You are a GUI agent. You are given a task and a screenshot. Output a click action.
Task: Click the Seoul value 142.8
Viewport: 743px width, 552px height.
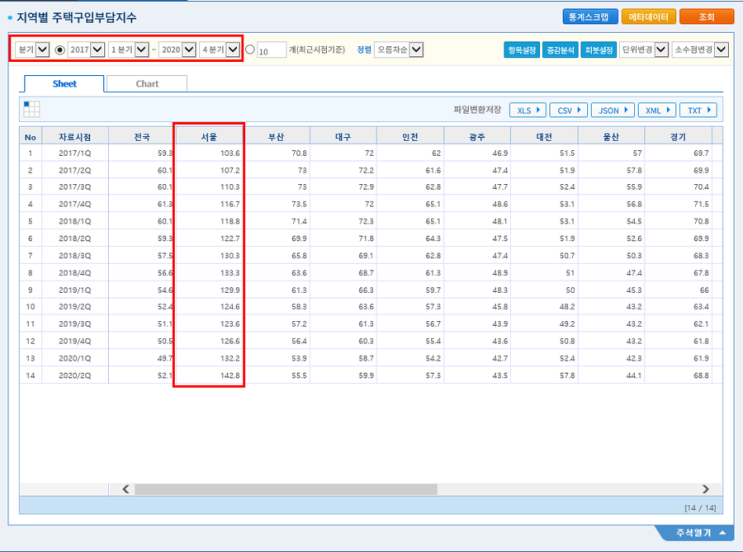tap(230, 376)
